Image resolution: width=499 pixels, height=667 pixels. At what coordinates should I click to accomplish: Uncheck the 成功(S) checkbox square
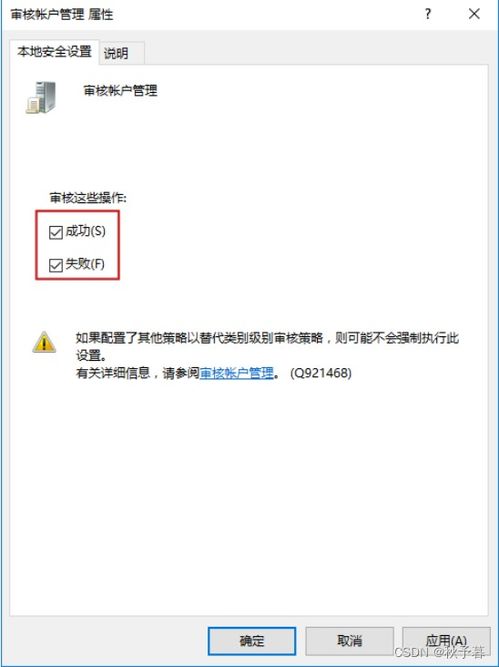pyautogui.click(x=56, y=232)
